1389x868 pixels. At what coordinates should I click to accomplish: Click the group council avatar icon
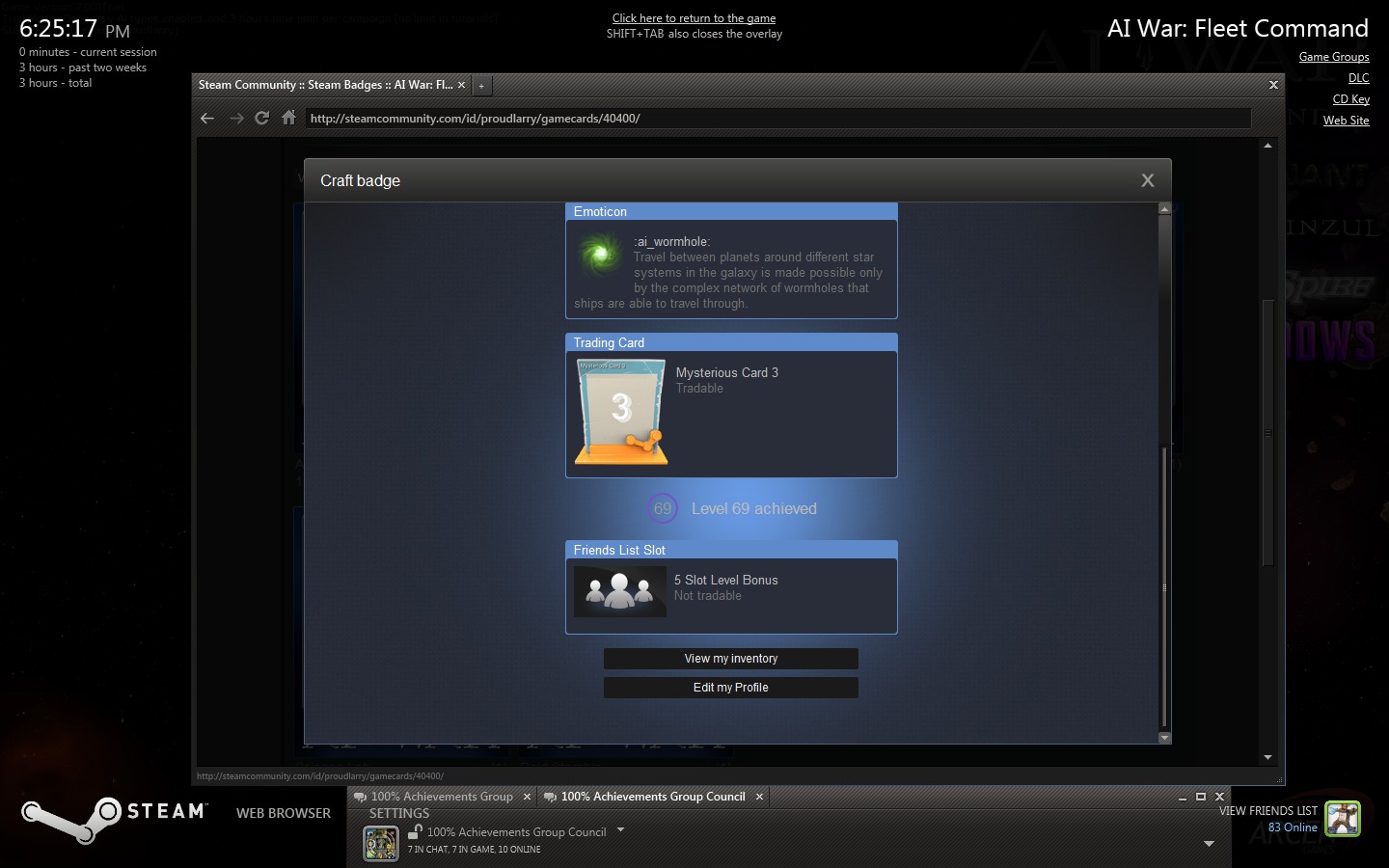tap(381, 844)
